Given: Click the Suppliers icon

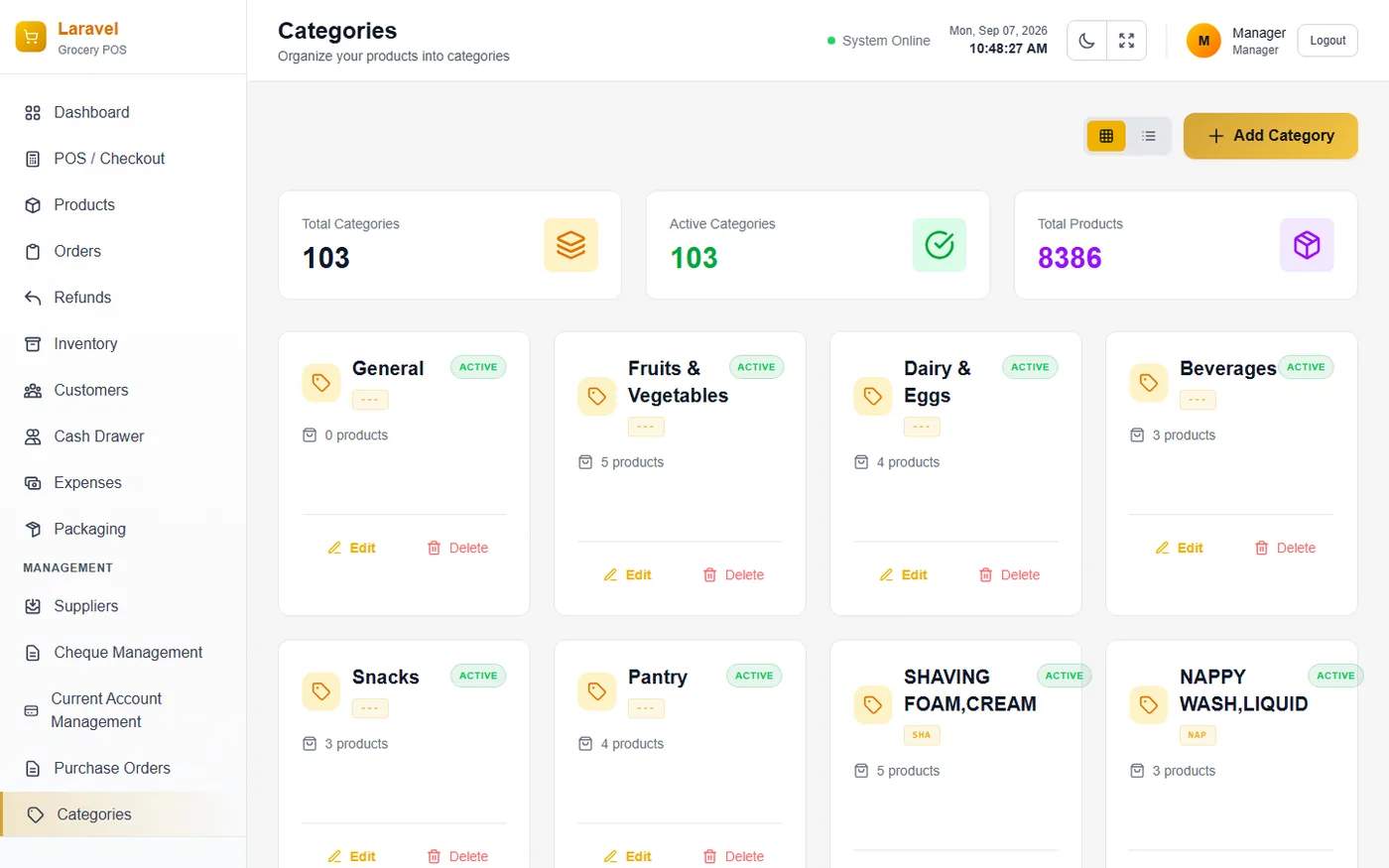Looking at the screenshot, I should pyautogui.click(x=33, y=606).
